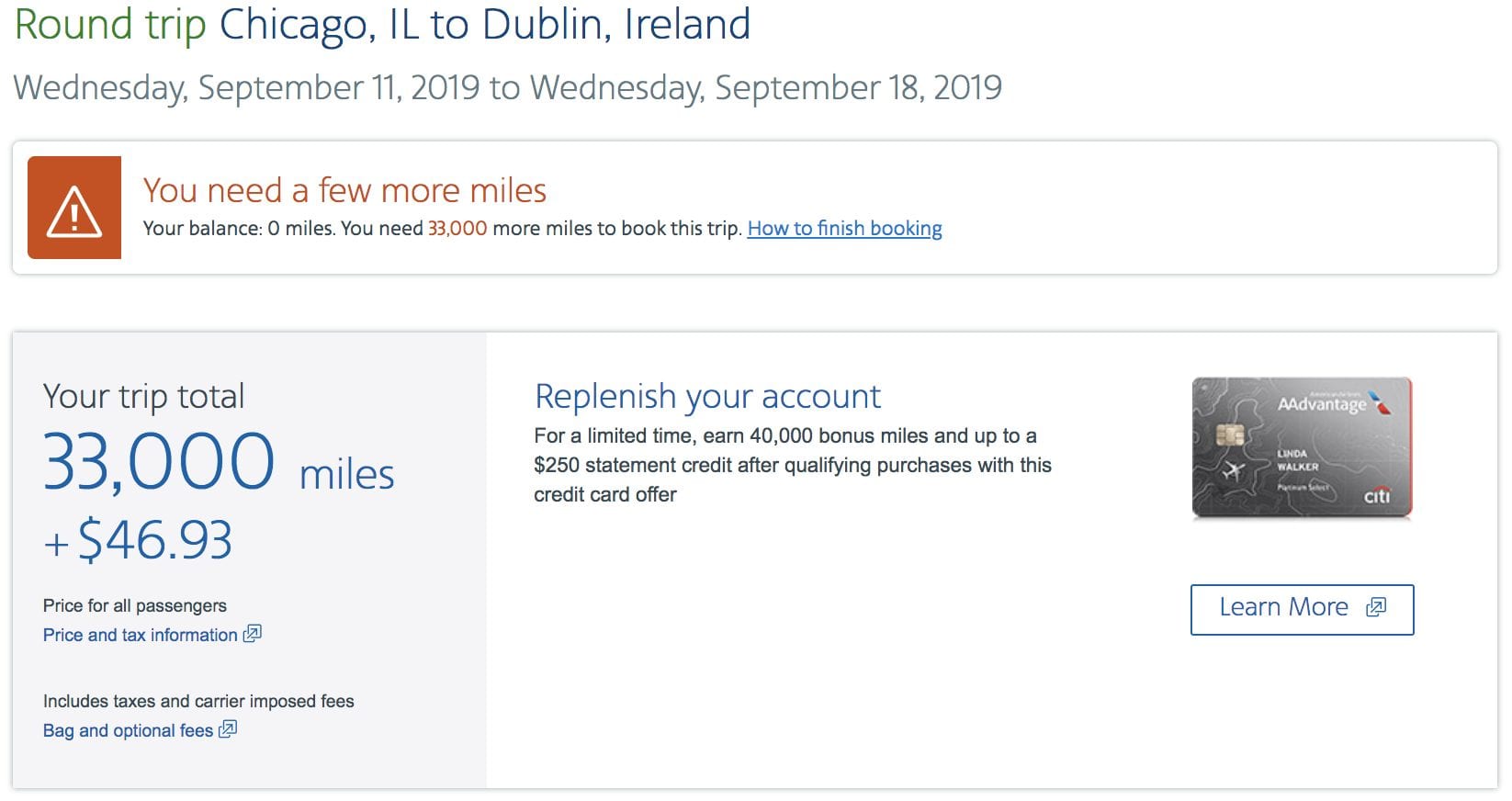Click the large 33,000 miles trip total

[x=159, y=462]
